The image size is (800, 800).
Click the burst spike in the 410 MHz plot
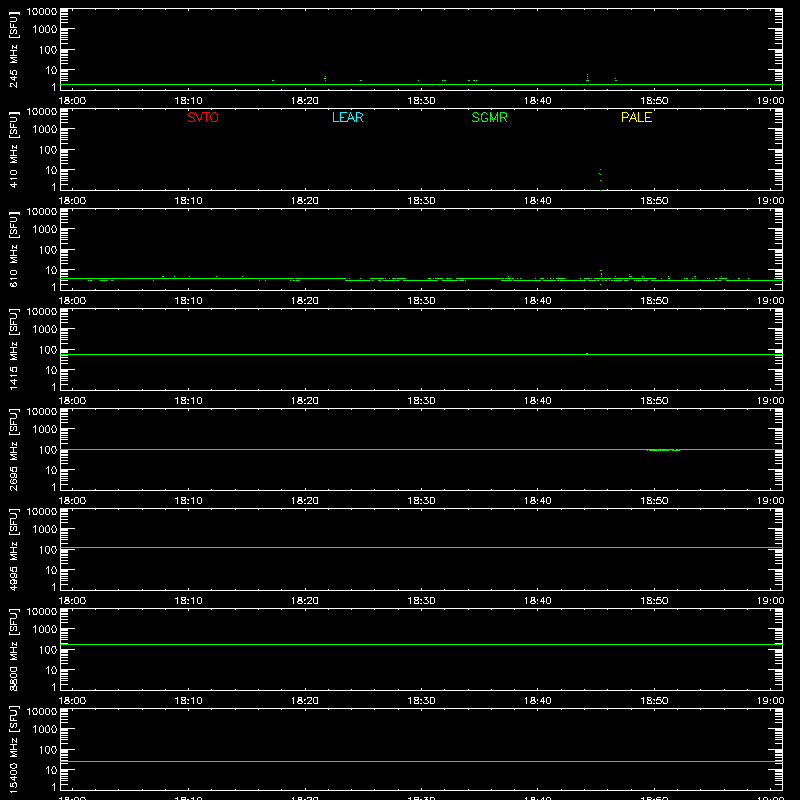[x=601, y=179]
